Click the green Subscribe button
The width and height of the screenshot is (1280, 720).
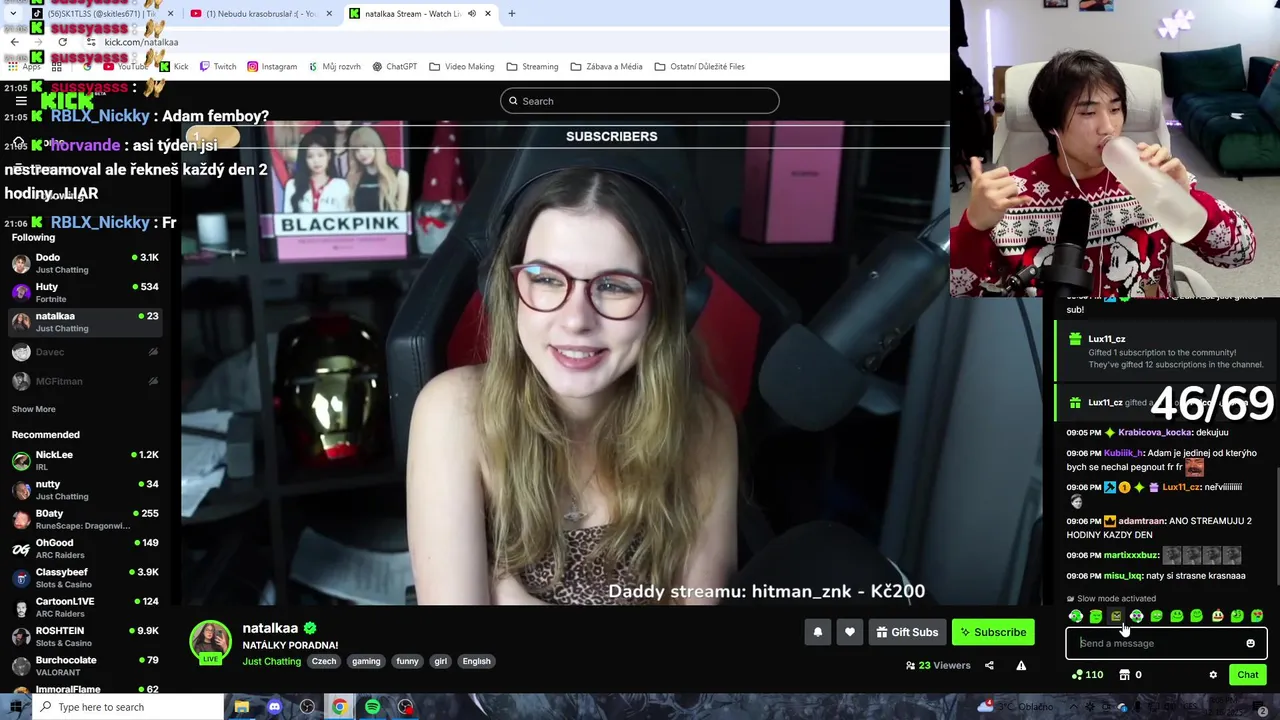pos(993,632)
